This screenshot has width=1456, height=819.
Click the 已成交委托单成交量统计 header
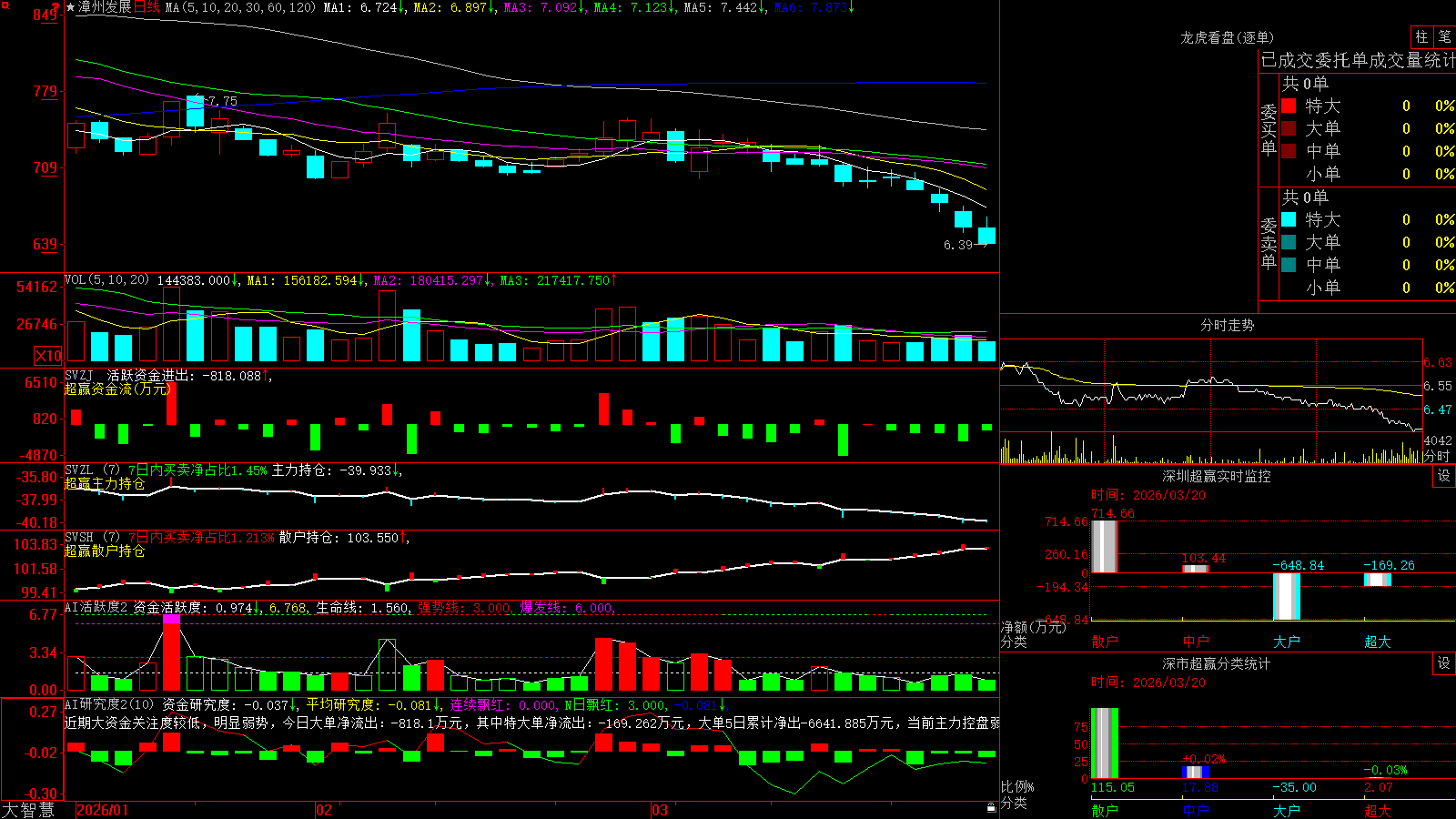pyautogui.click(x=1358, y=60)
